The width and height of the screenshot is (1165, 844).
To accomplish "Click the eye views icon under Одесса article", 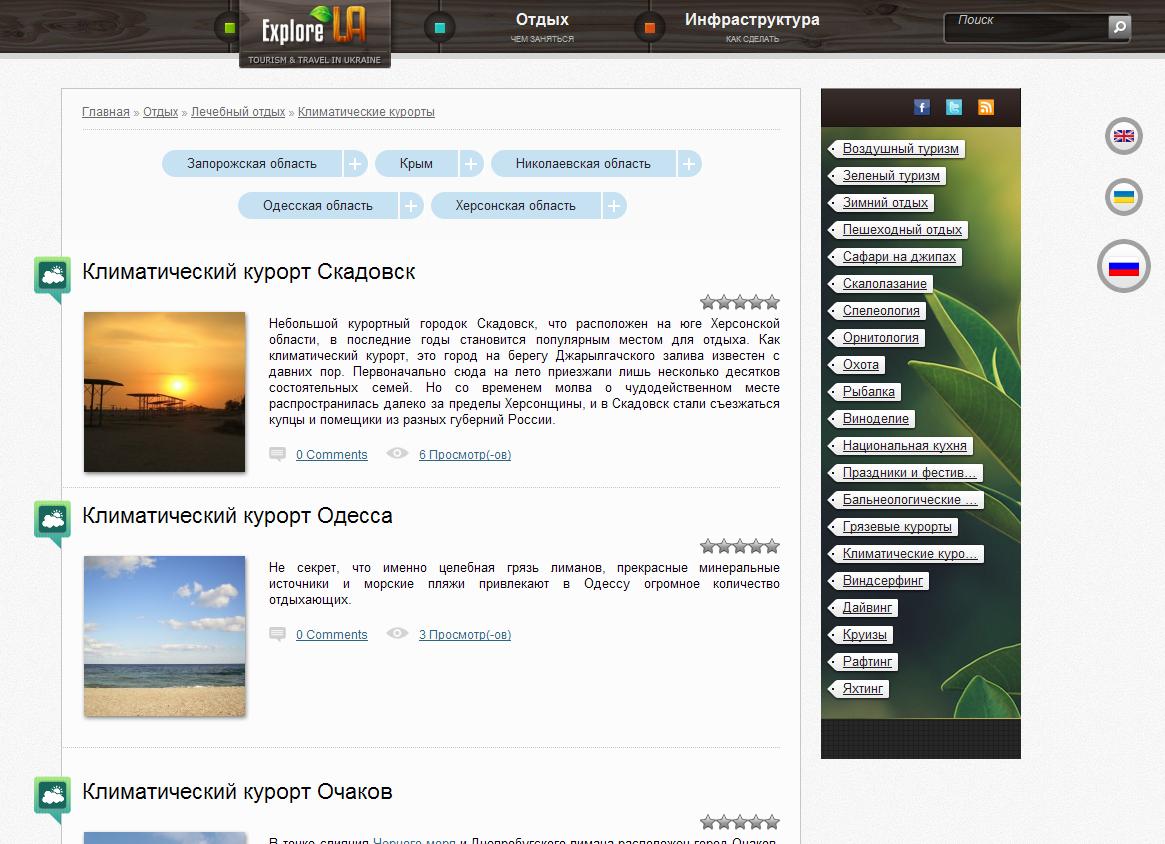I will coord(397,633).
